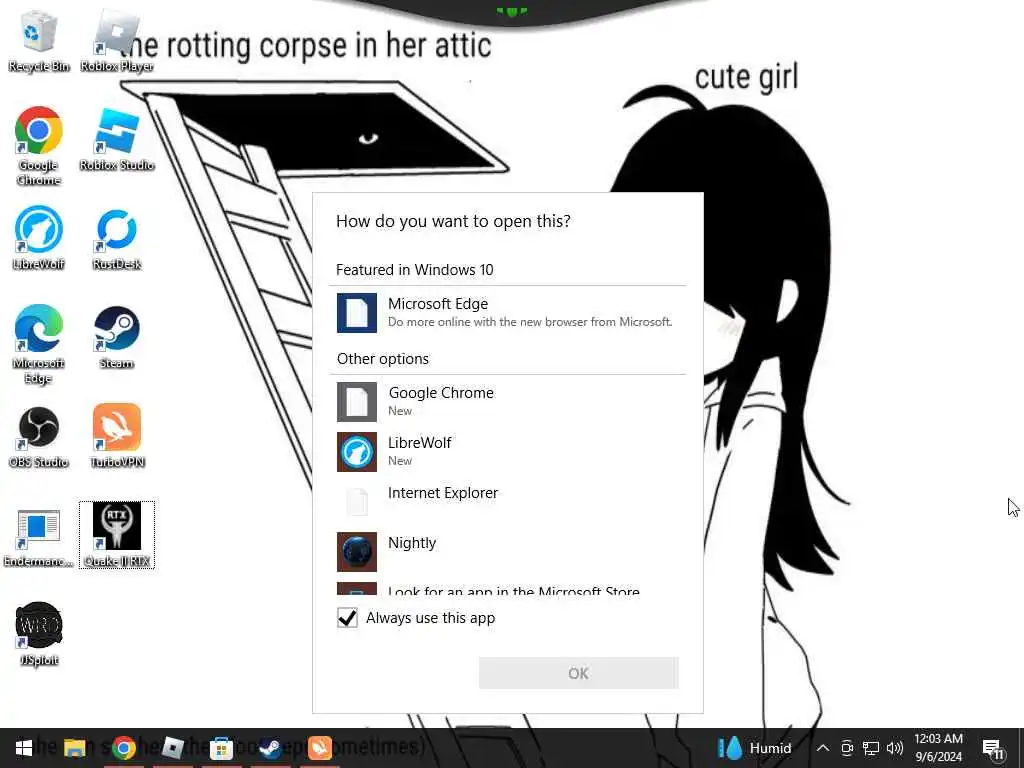Open Roblox from the taskbar
This screenshot has height=768, width=1024.
(172, 748)
